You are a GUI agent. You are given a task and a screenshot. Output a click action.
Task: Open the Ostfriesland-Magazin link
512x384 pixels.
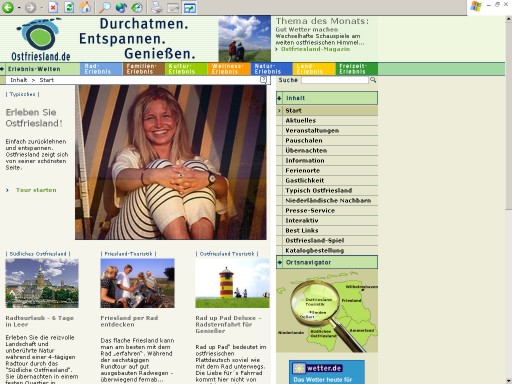tap(315, 49)
